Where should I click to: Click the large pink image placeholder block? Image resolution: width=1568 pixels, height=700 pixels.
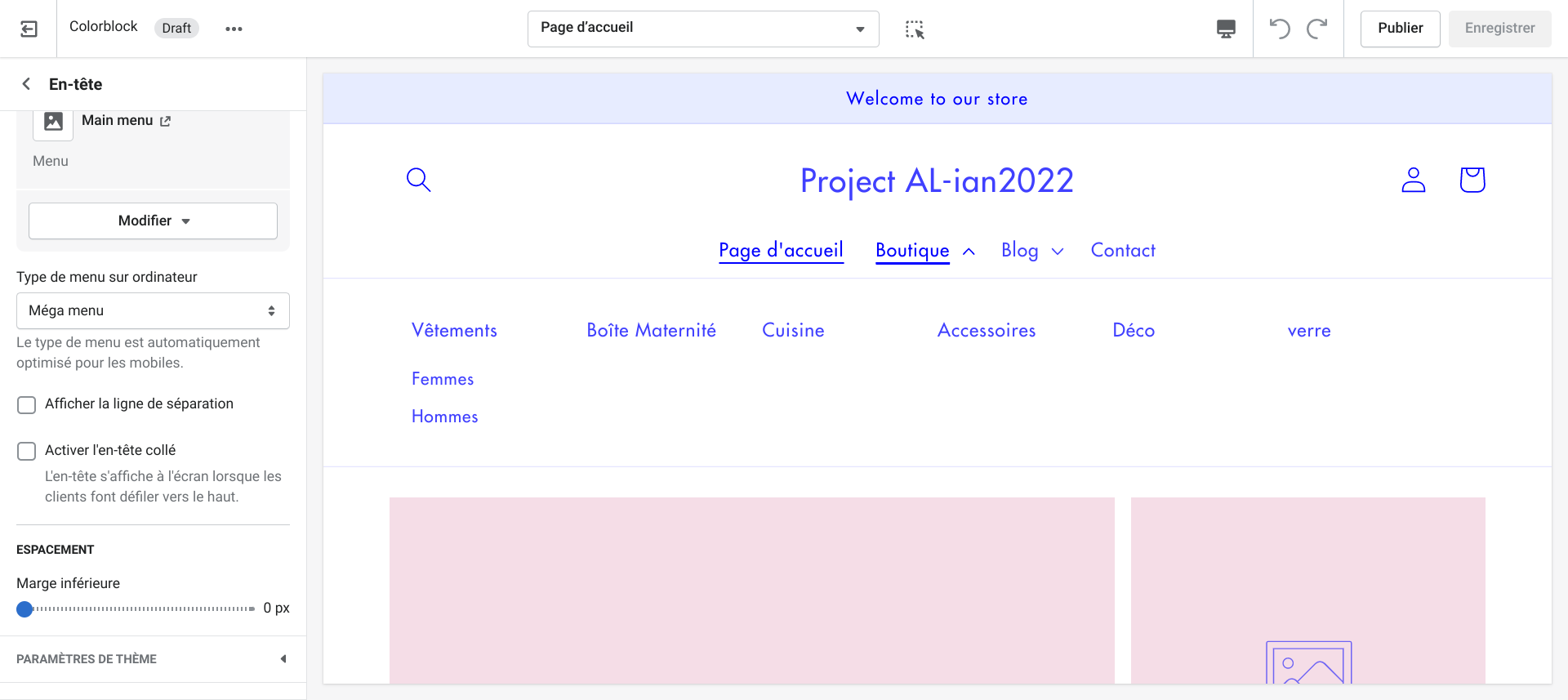[751, 591]
